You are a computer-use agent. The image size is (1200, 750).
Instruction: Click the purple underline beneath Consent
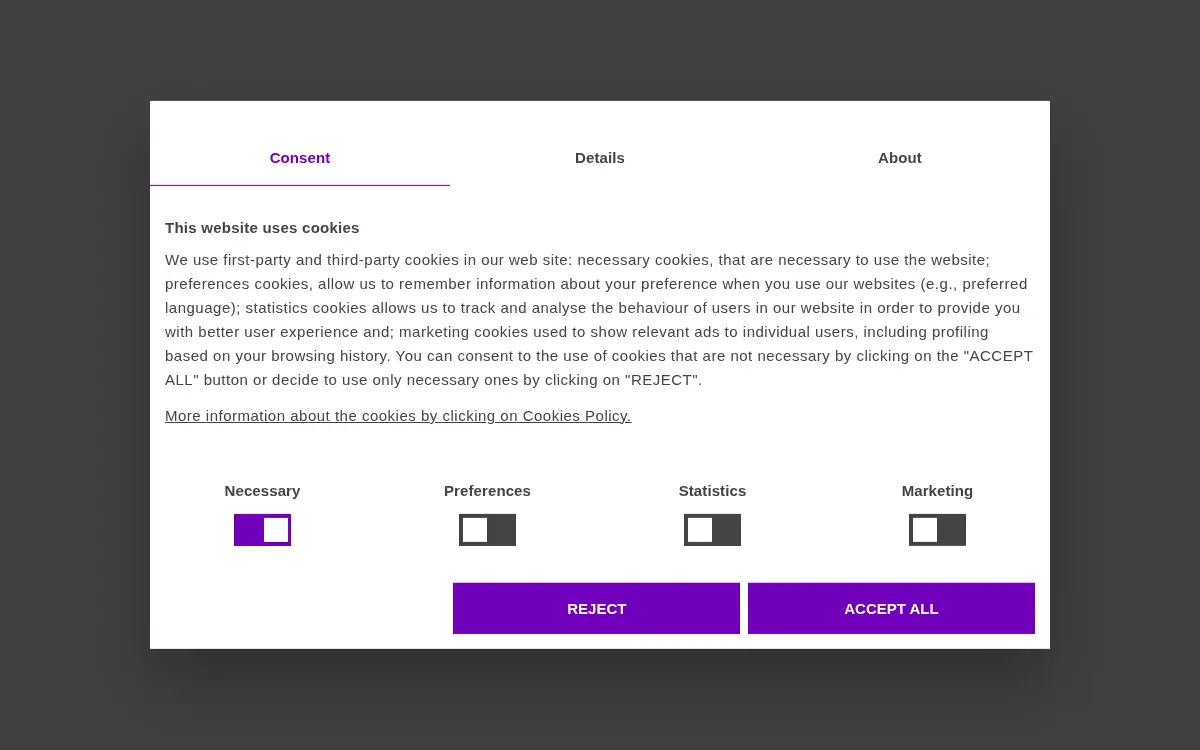tap(300, 185)
